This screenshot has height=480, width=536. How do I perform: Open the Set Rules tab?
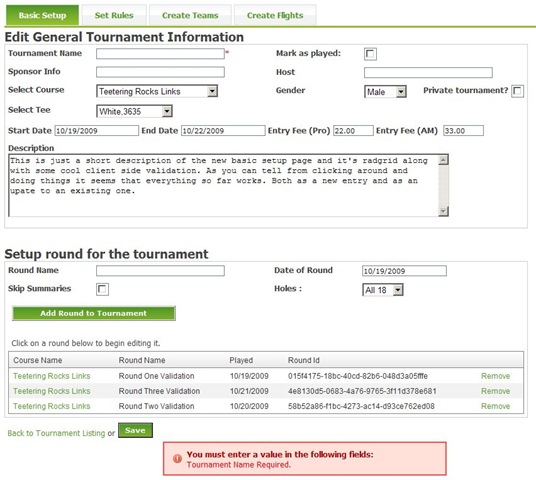[x=114, y=15]
